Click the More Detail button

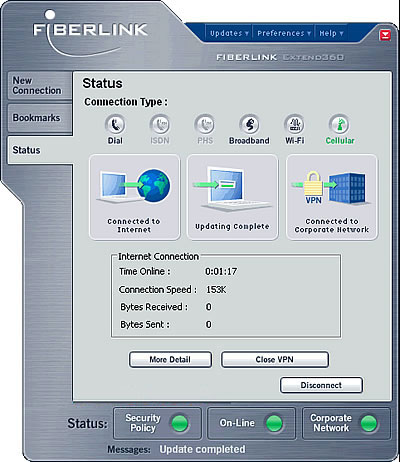[170, 360]
